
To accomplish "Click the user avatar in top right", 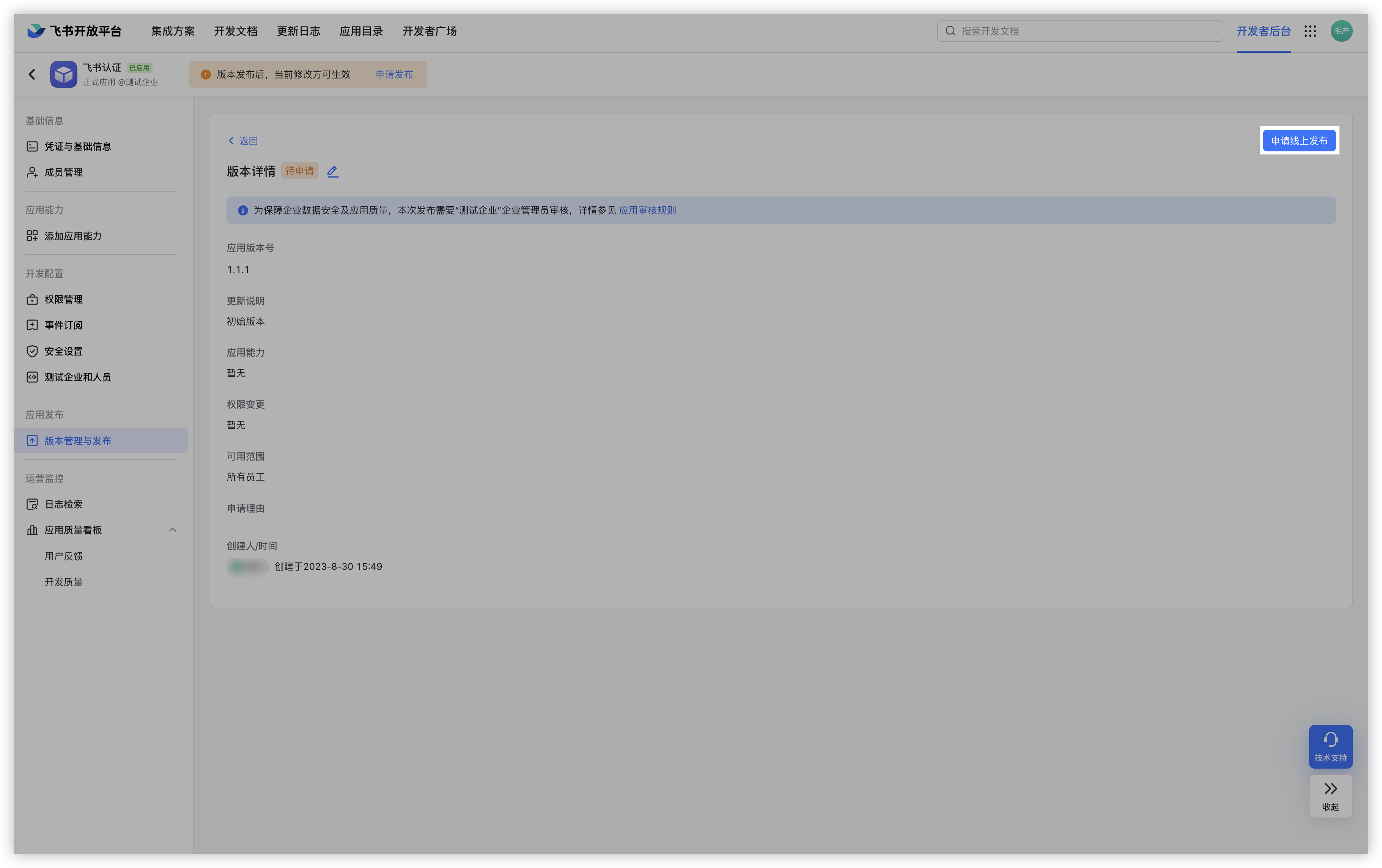I will tap(1341, 31).
